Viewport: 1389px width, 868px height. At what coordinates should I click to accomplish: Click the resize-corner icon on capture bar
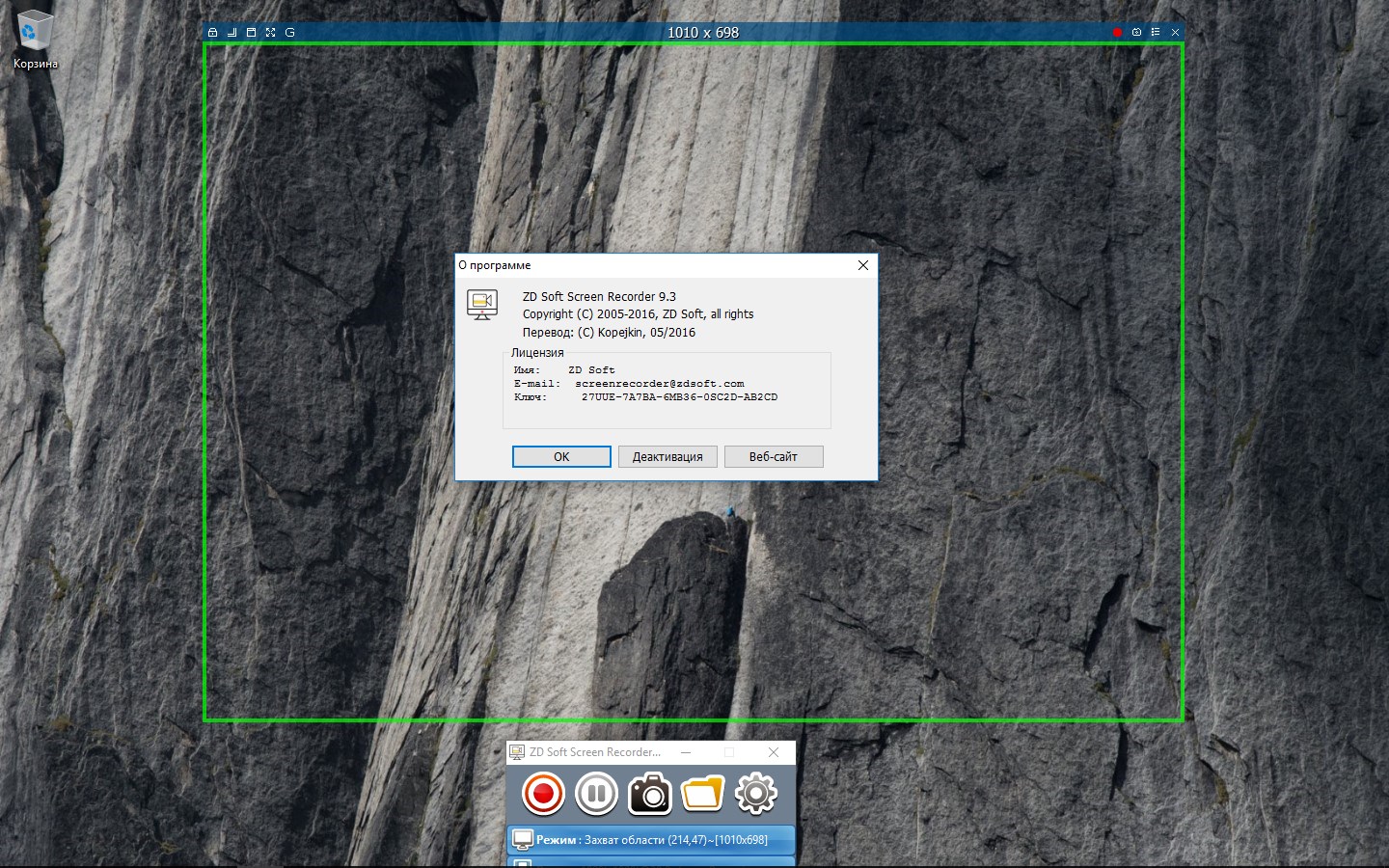[x=232, y=33]
